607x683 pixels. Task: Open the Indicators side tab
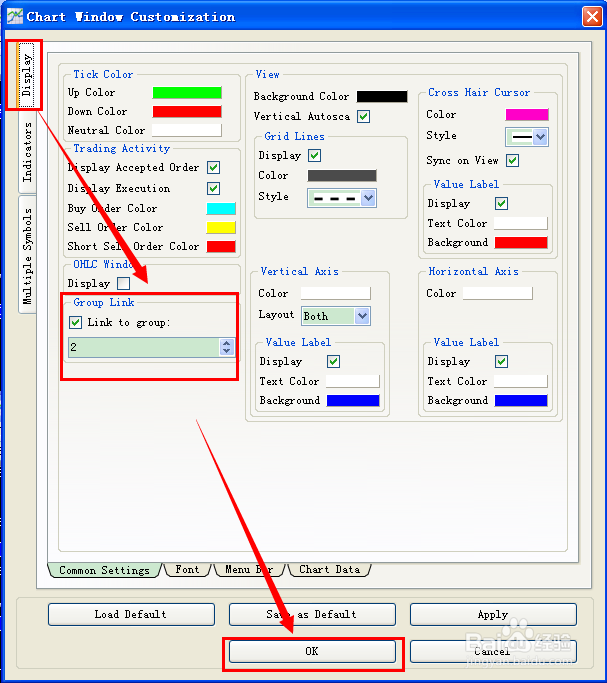27,152
